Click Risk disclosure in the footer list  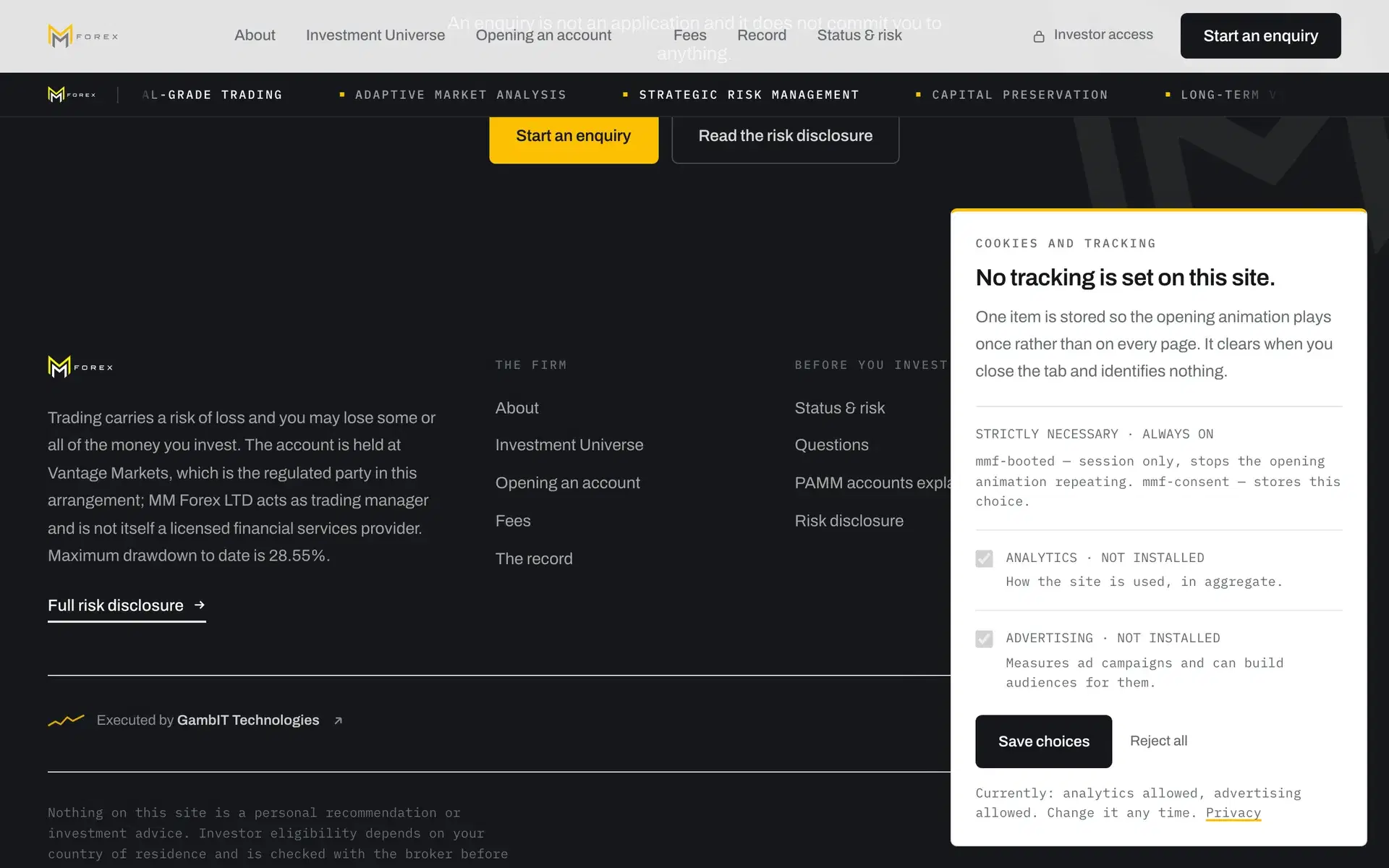click(849, 521)
